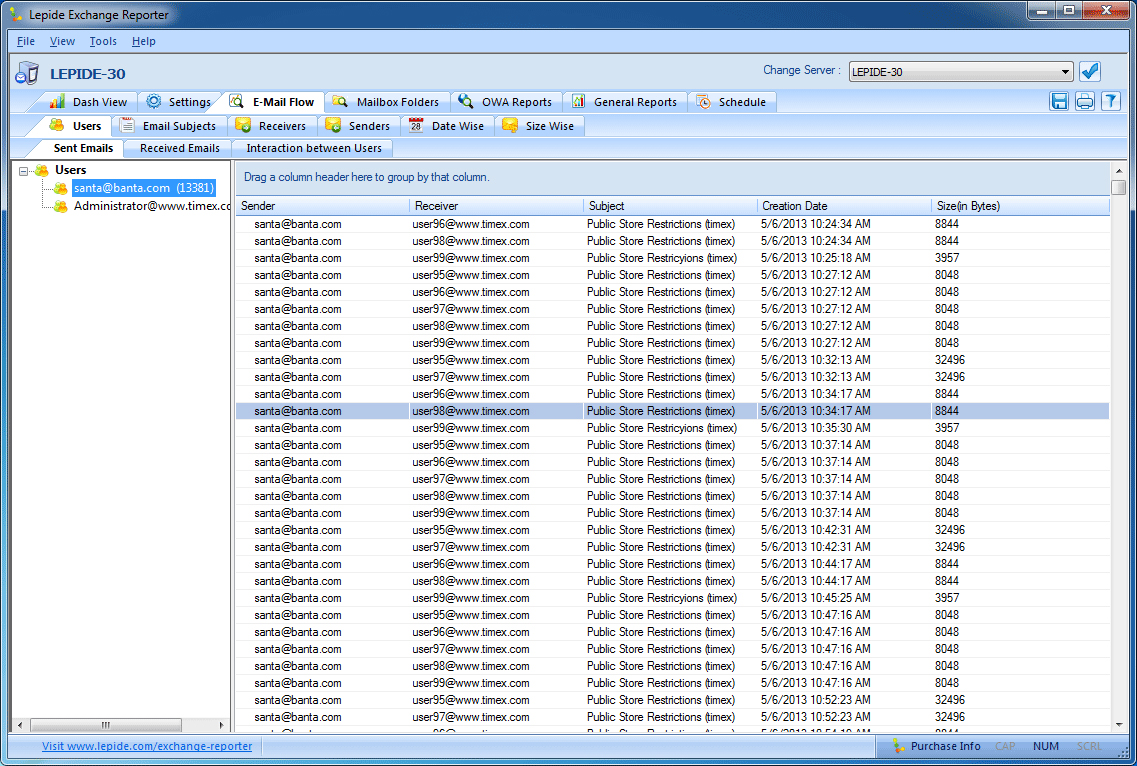Click the Size Wise envelope icon

(510, 125)
